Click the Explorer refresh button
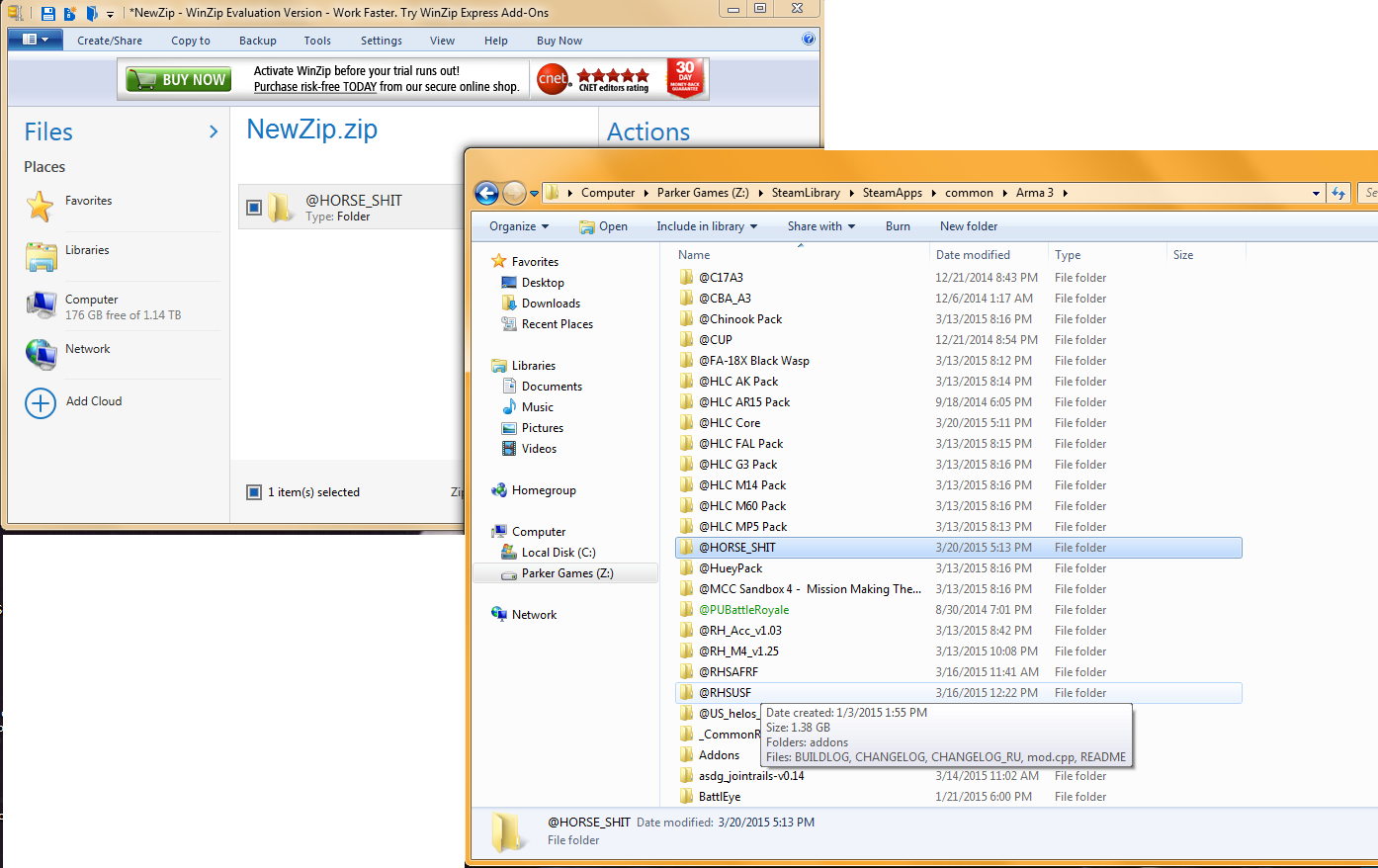This screenshot has width=1378, height=868. click(x=1338, y=193)
